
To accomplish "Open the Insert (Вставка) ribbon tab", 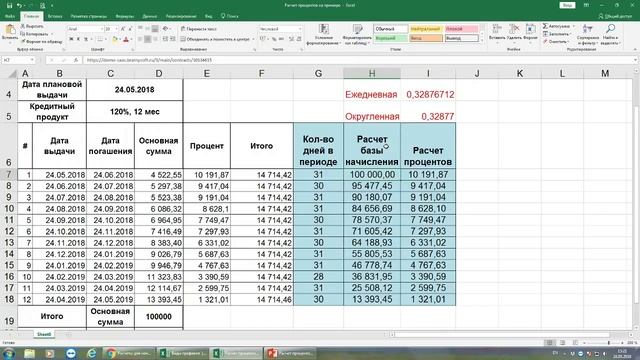I will (55, 16).
